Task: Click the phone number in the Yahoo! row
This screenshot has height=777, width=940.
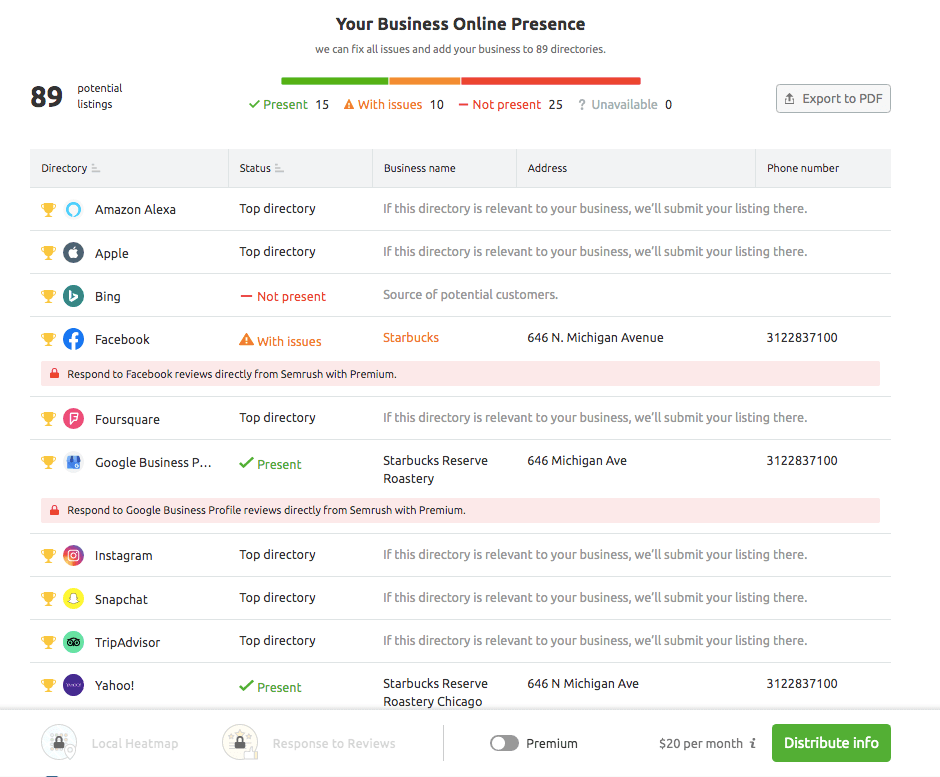Action: pyautogui.click(x=802, y=683)
